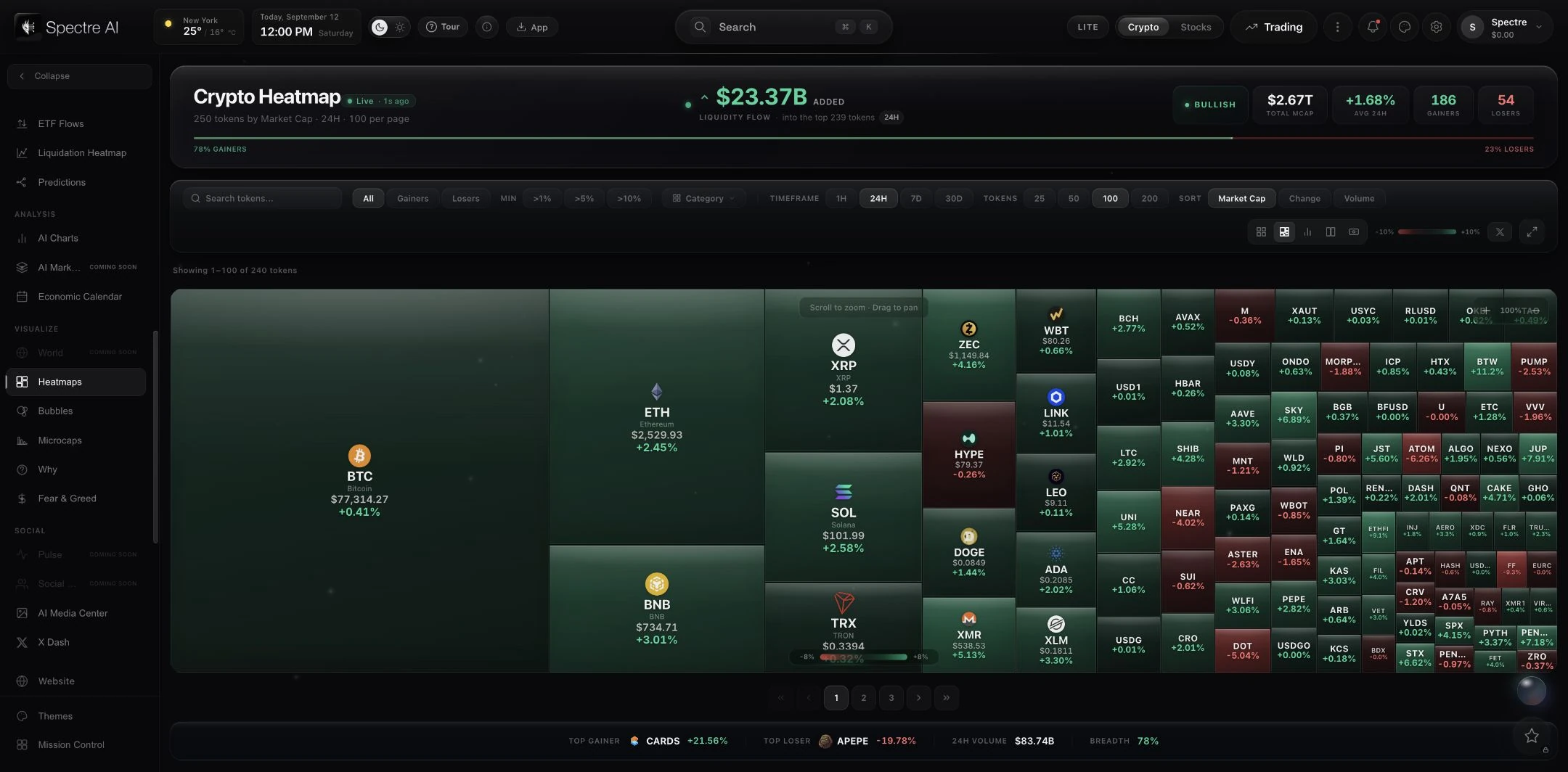
Task: Filter heatmap to Gainers
Action: pyautogui.click(x=412, y=198)
